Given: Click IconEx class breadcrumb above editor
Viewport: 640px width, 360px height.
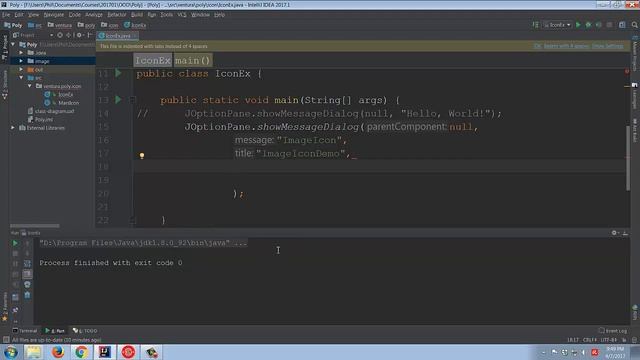Looking at the screenshot, I should [153, 60].
